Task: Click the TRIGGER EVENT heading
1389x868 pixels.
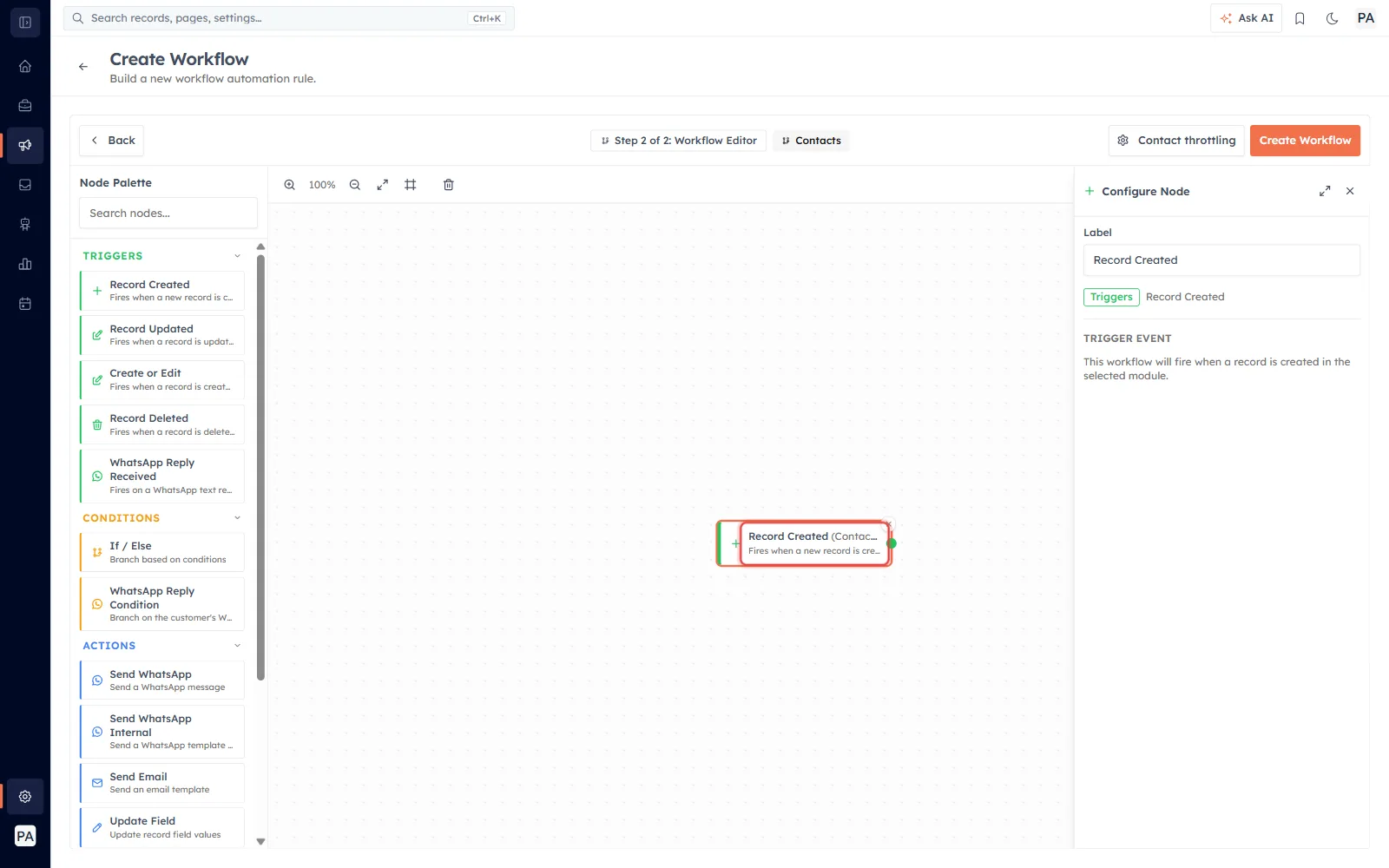Action: coord(1127,339)
